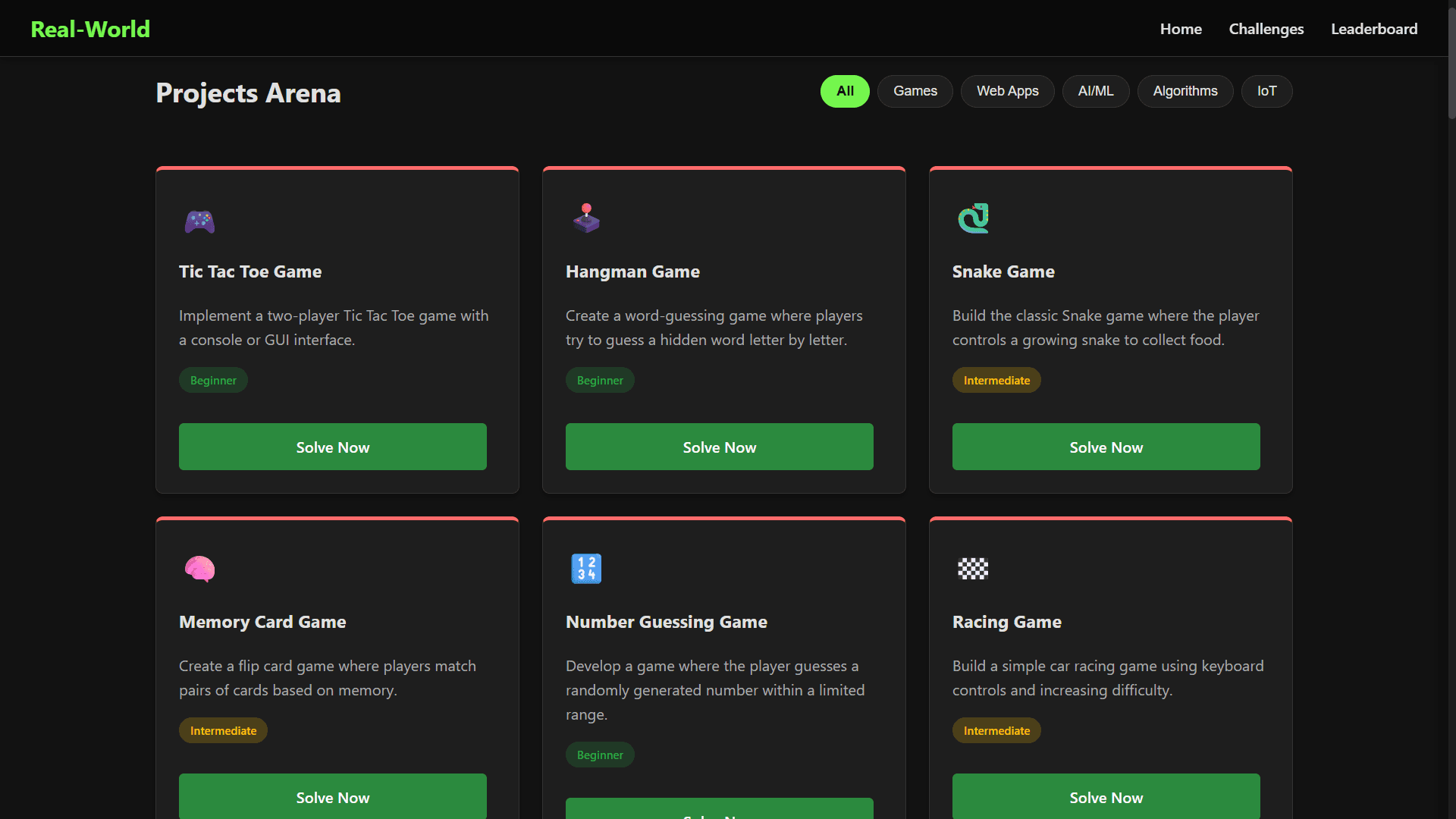
Task: Filter projects by Games
Action: coord(915,91)
